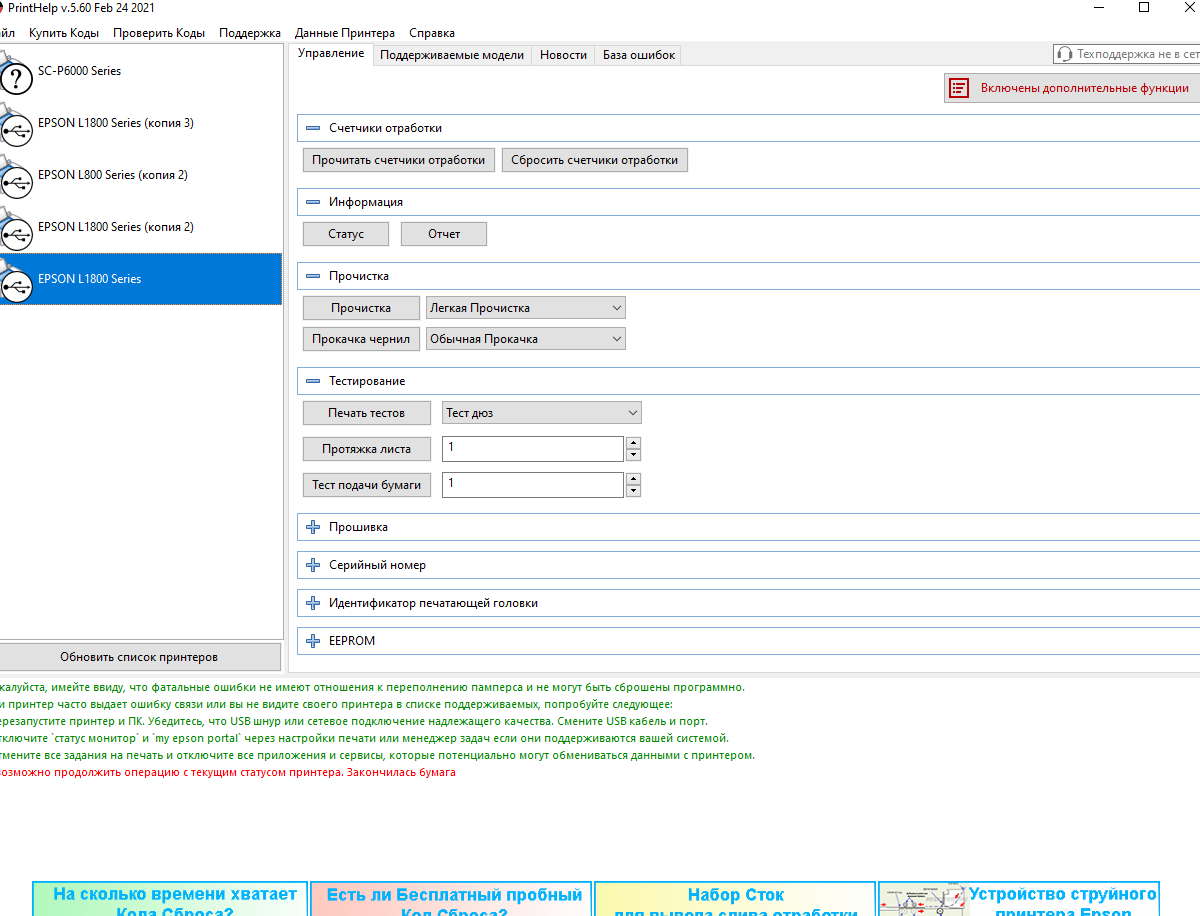Click the red 'Закончилась бумага' status message
This screenshot has width=1200, height=916.
coord(401,773)
